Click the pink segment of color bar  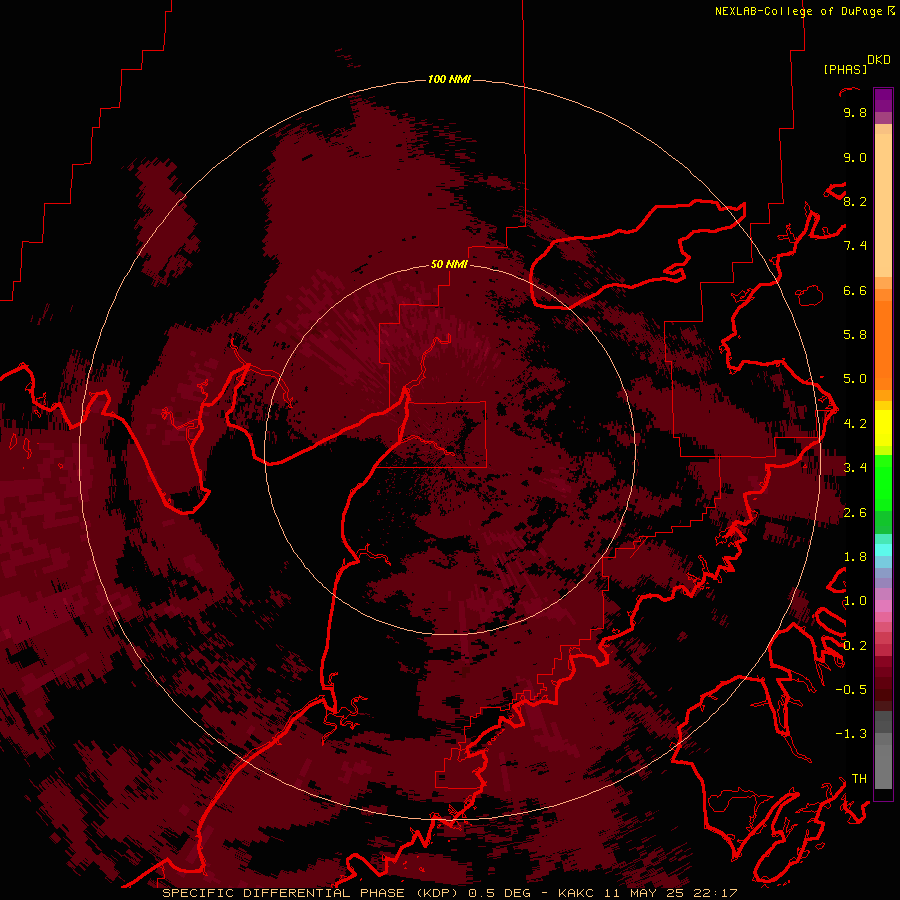tap(883, 605)
